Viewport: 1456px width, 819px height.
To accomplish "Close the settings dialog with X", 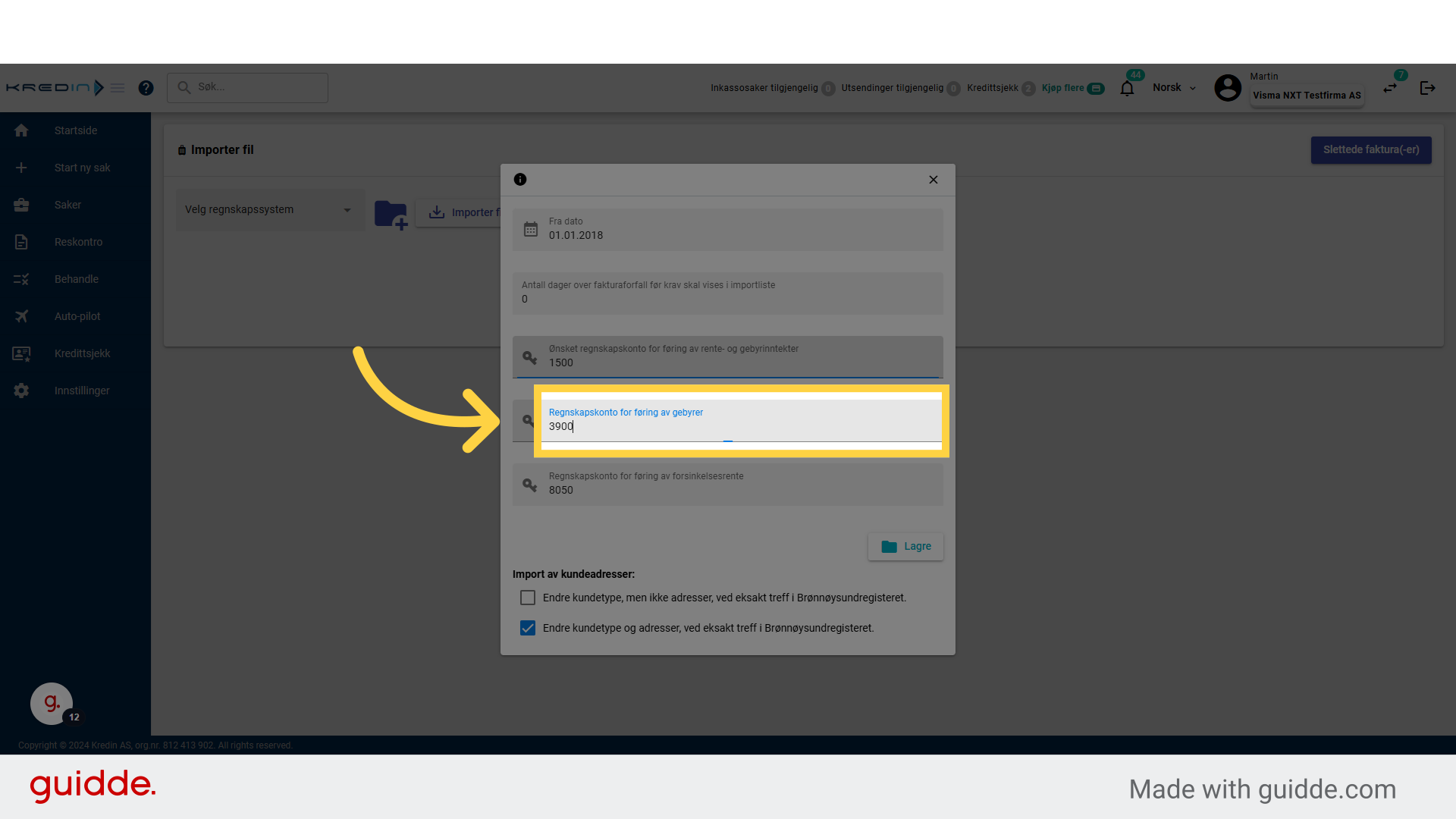I will (934, 180).
